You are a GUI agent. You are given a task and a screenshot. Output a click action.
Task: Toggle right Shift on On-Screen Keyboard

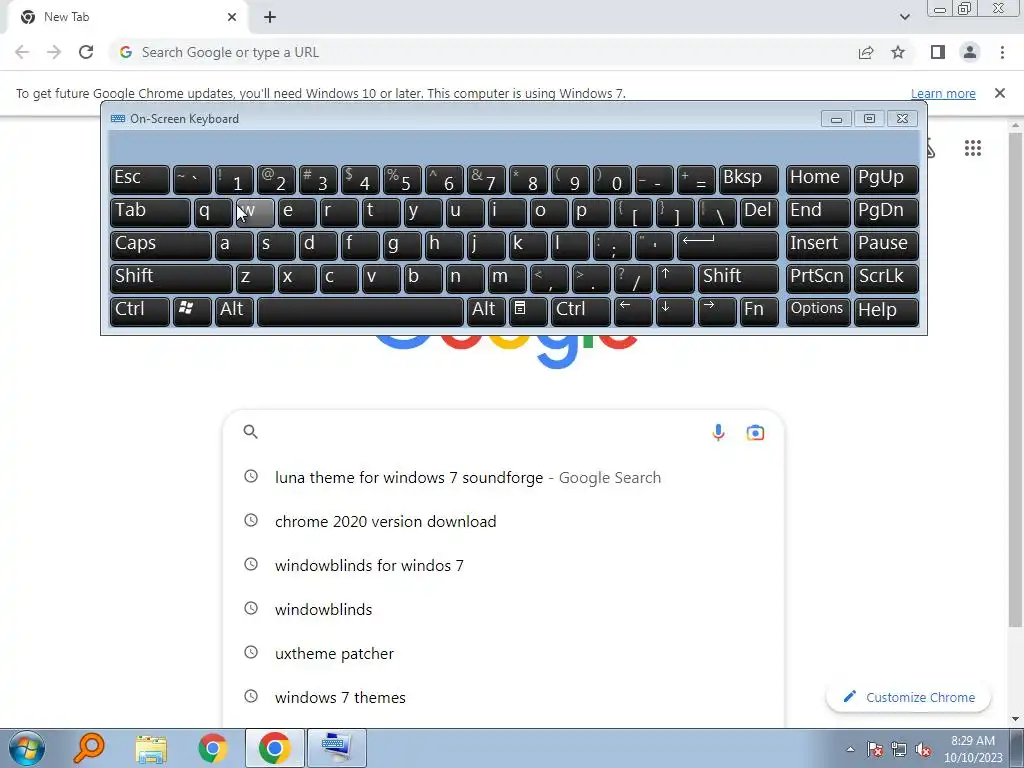click(x=738, y=278)
